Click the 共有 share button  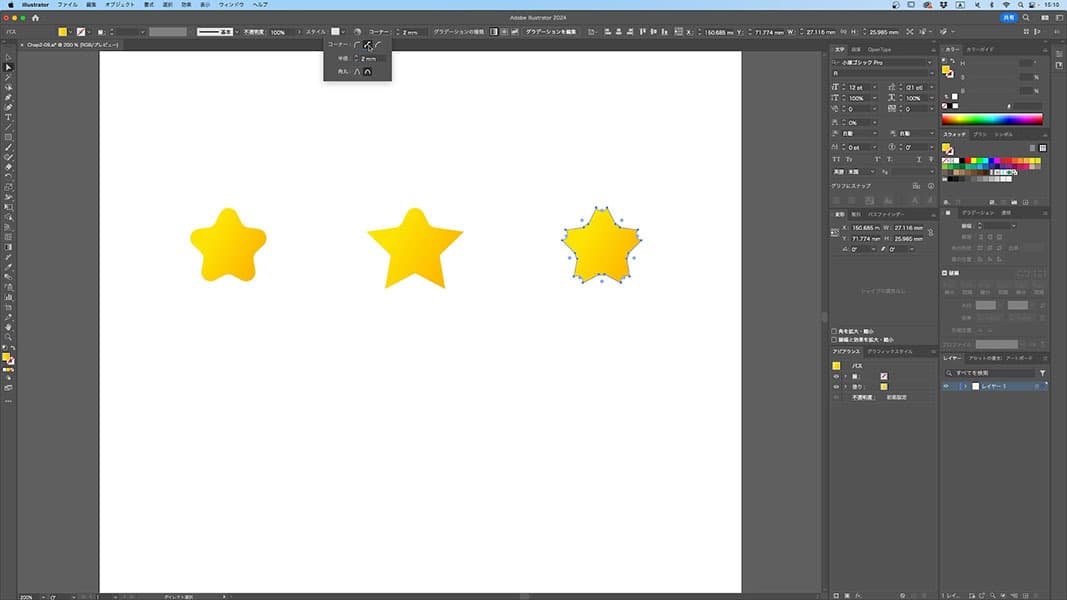(1007, 17)
